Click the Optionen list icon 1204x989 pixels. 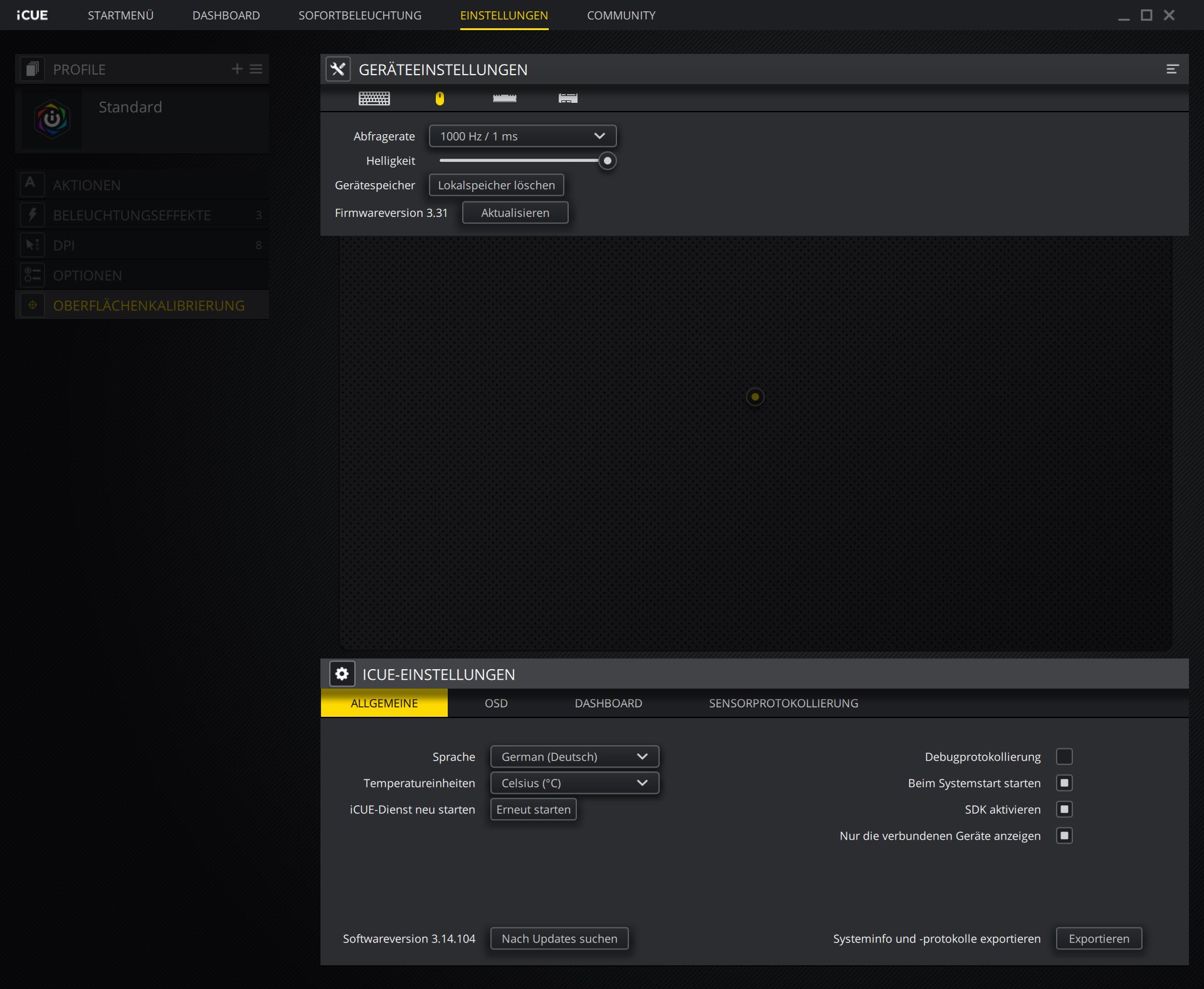click(32, 275)
